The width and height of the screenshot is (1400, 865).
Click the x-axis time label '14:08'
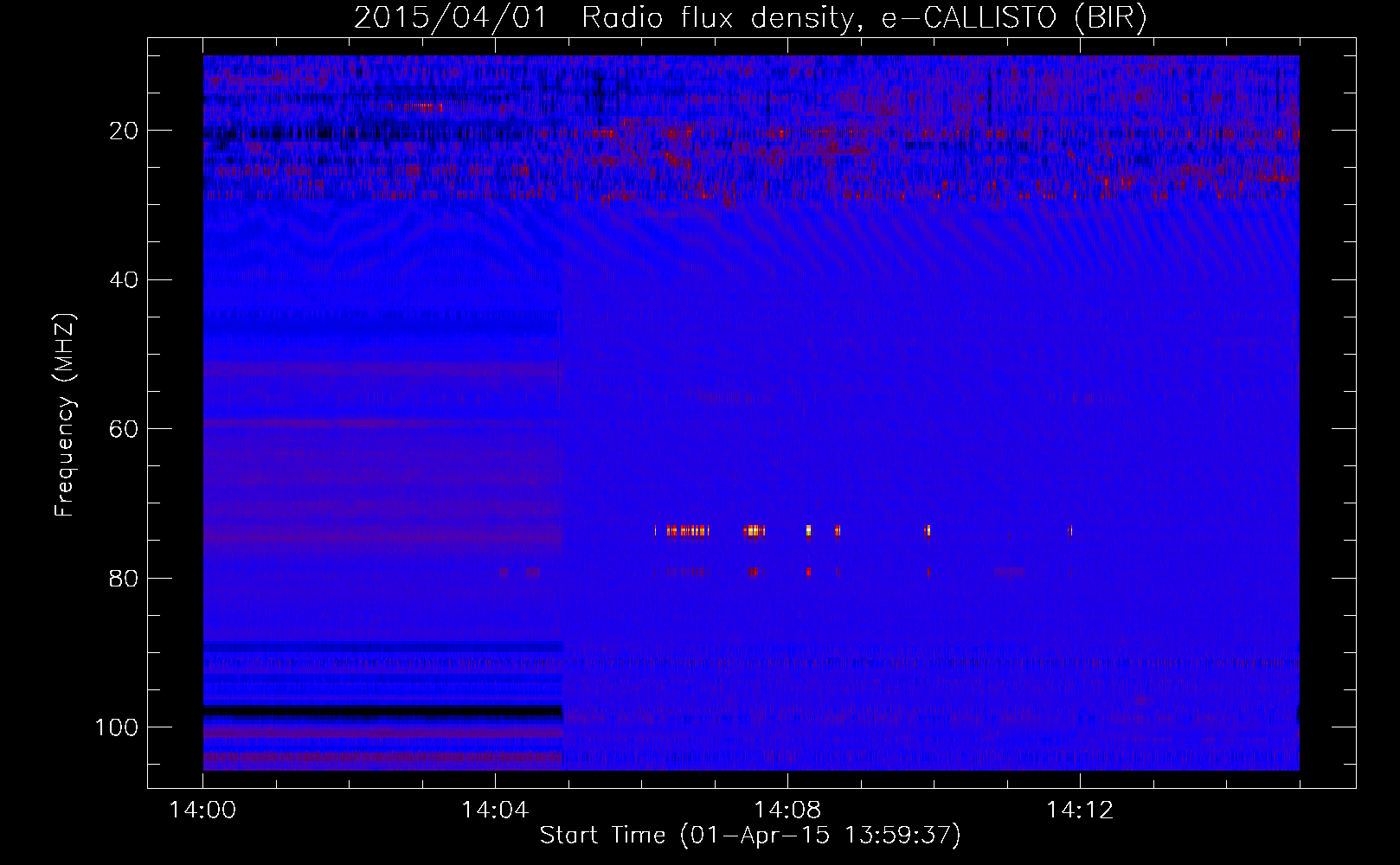click(x=787, y=811)
